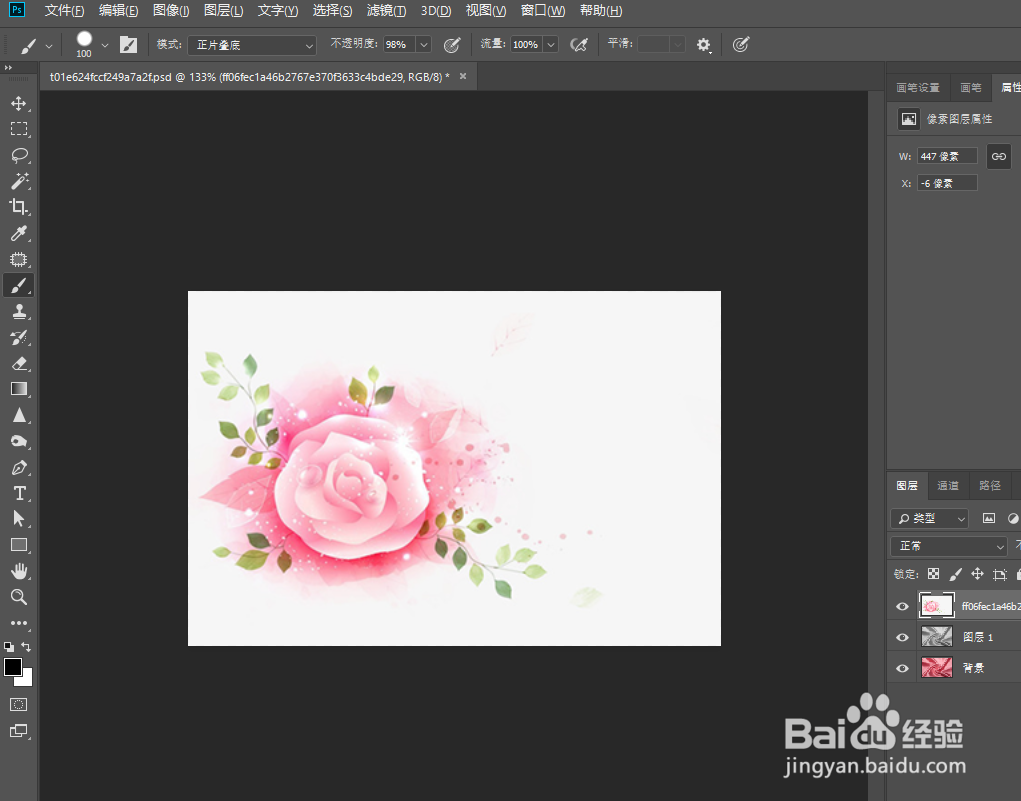The image size is (1021, 801).
Task: Select the Eyedropper tool
Action: pos(19,233)
